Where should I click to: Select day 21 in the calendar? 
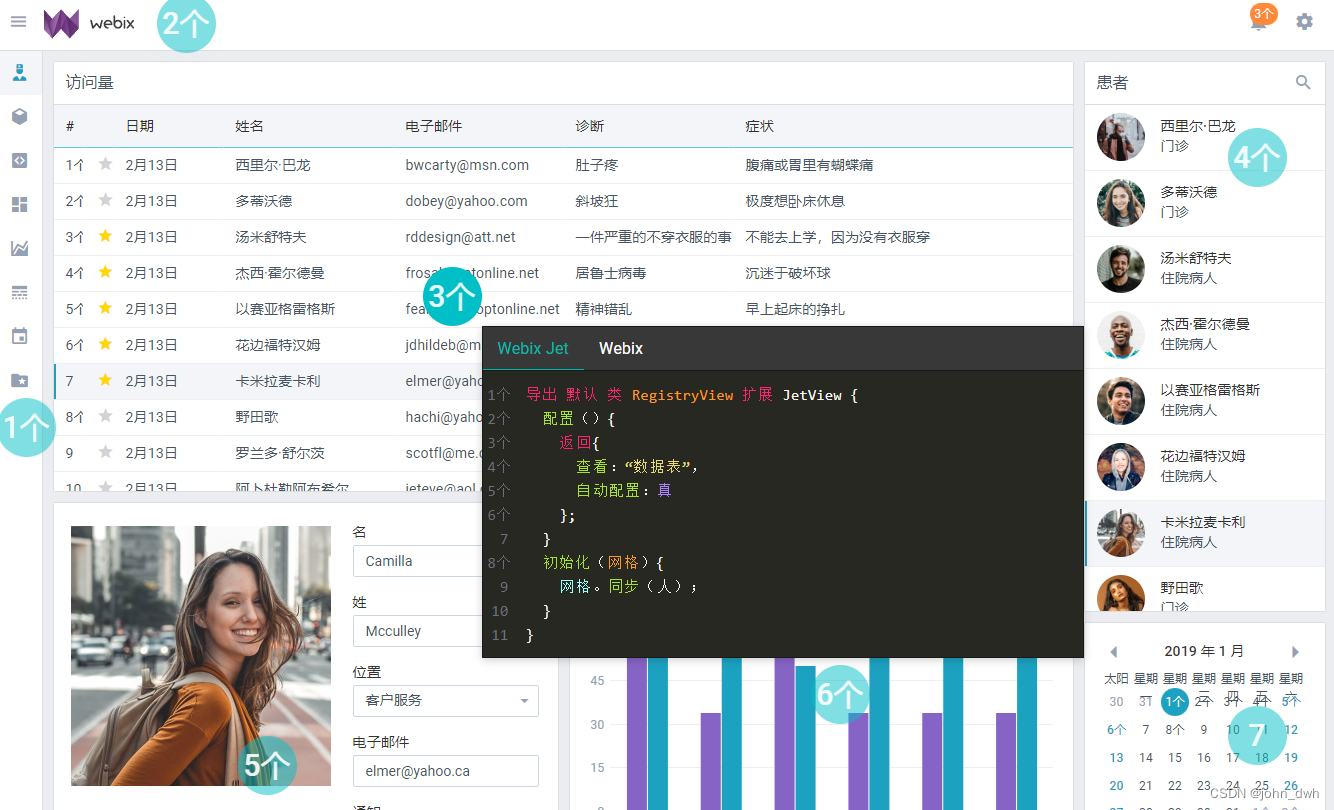pyautogui.click(x=1146, y=786)
